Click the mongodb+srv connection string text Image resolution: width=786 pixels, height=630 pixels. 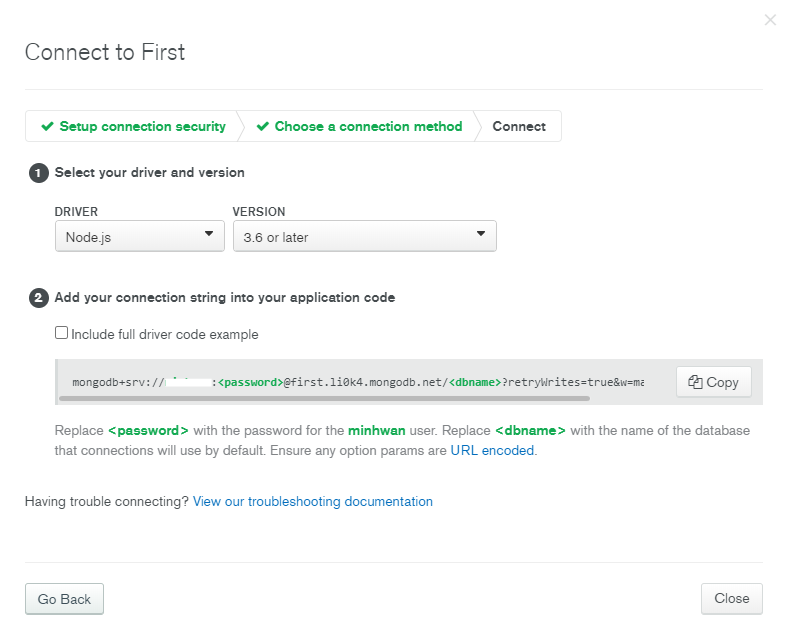coord(358,382)
